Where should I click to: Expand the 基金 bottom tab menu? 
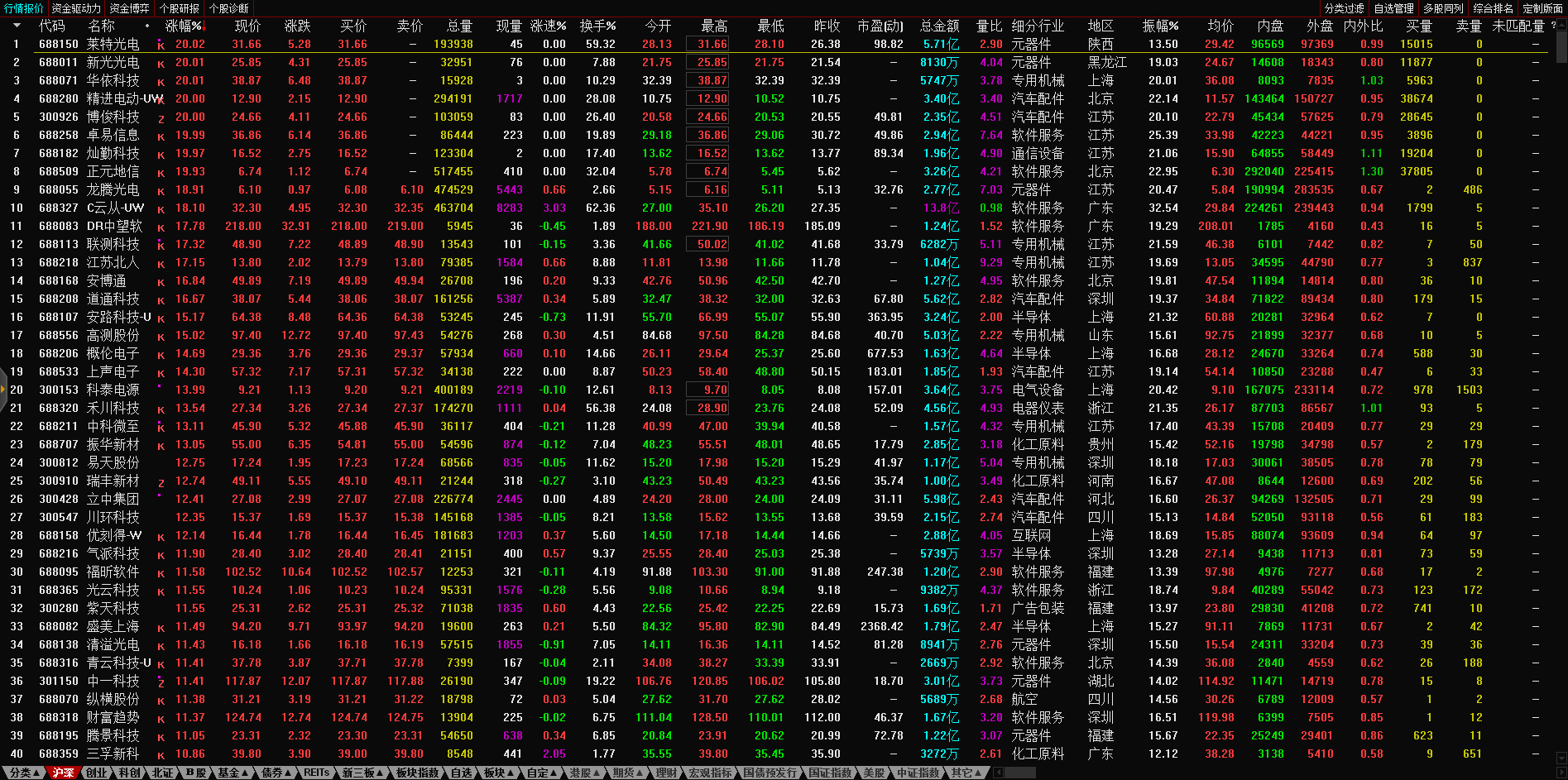pyautogui.click(x=233, y=773)
